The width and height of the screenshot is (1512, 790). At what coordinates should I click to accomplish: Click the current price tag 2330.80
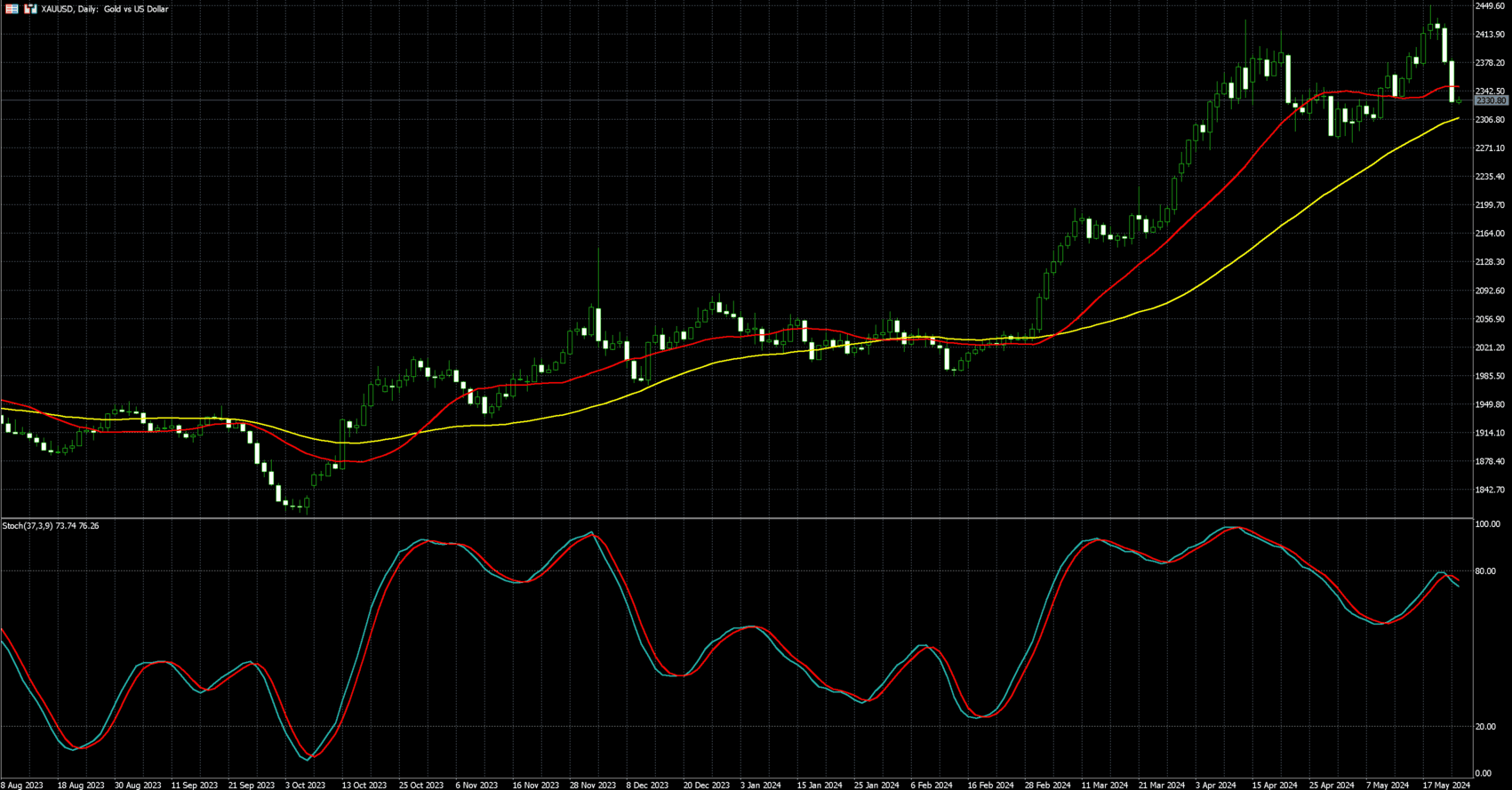pyautogui.click(x=1491, y=101)
